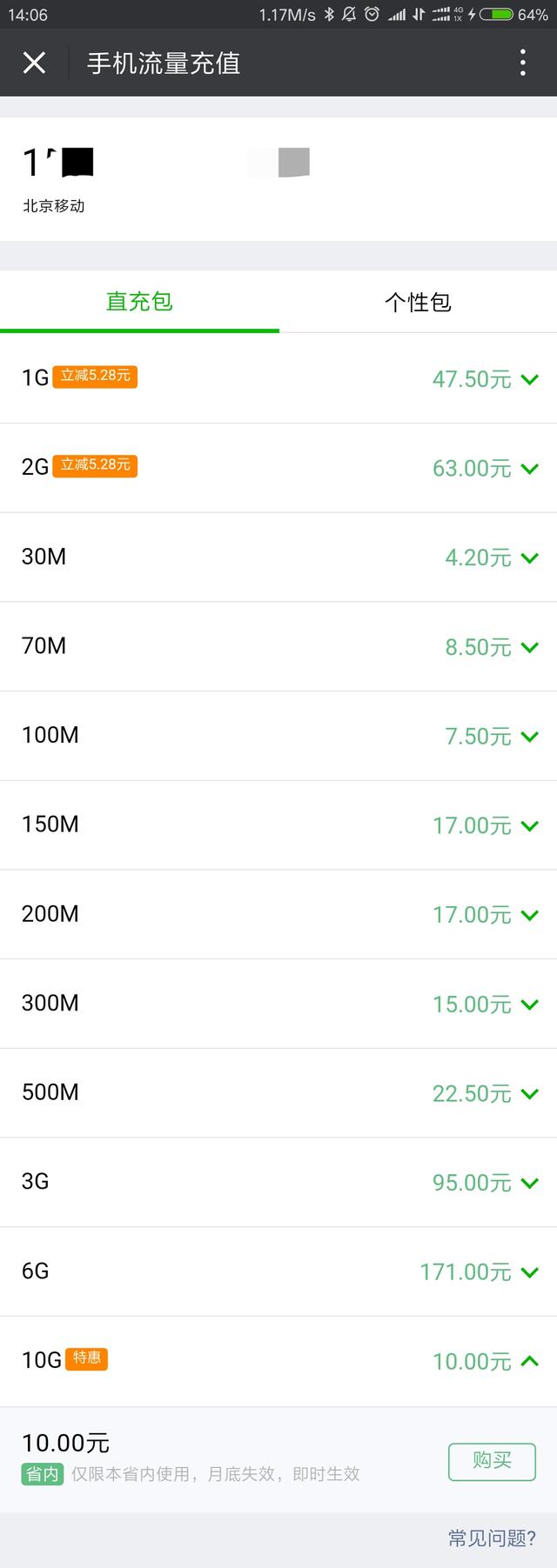
Task: Expand the 1G 47.50元 package details
Action: point(278,378)
